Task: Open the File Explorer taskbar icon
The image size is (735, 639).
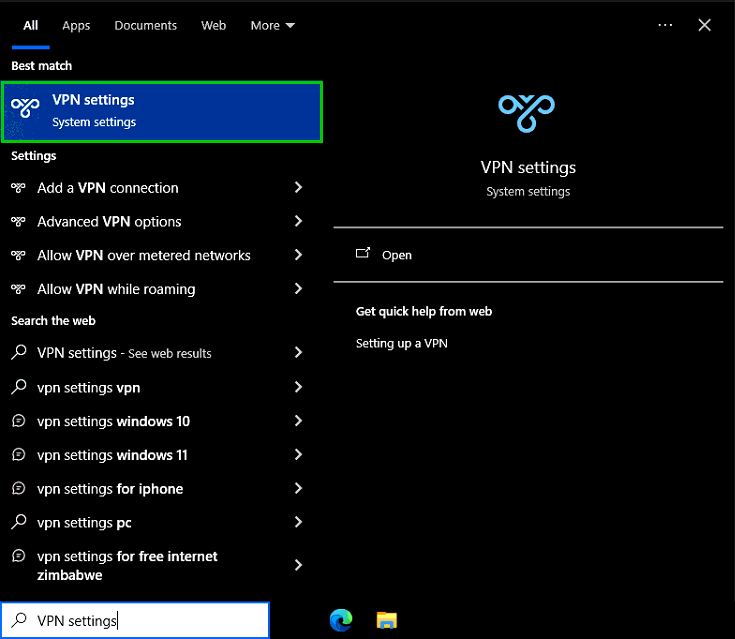Action: click(387, 620)
